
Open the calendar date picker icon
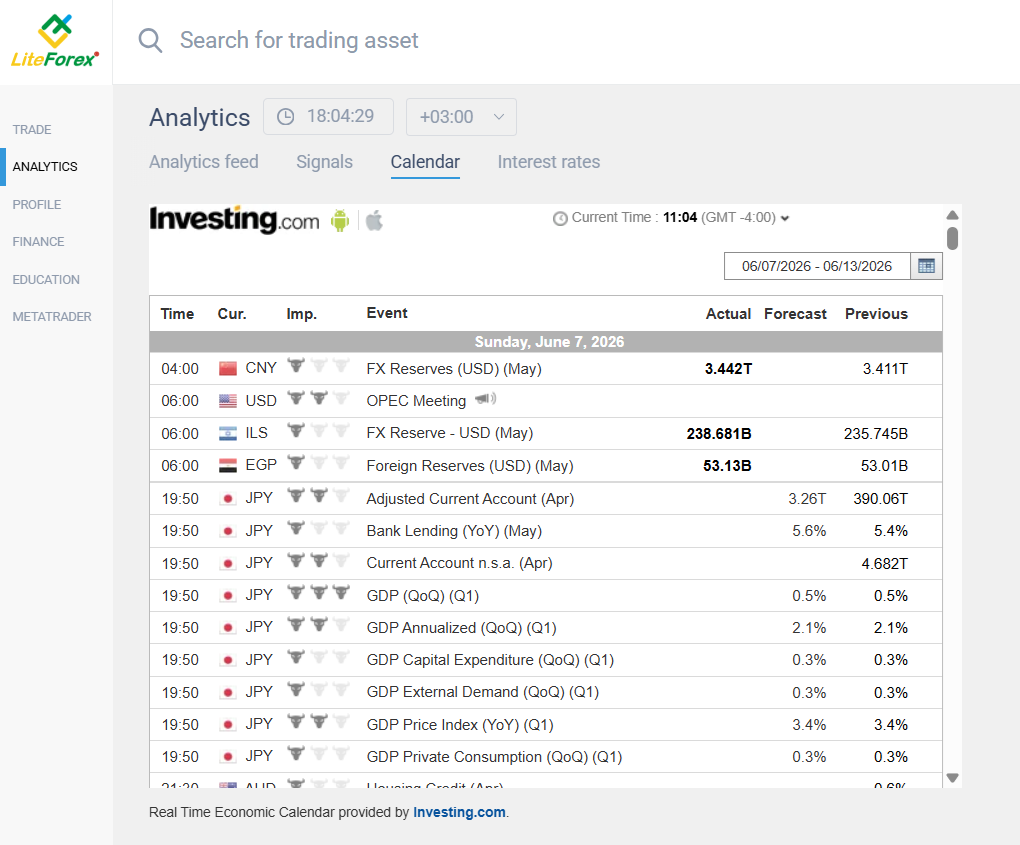[926, 266]
